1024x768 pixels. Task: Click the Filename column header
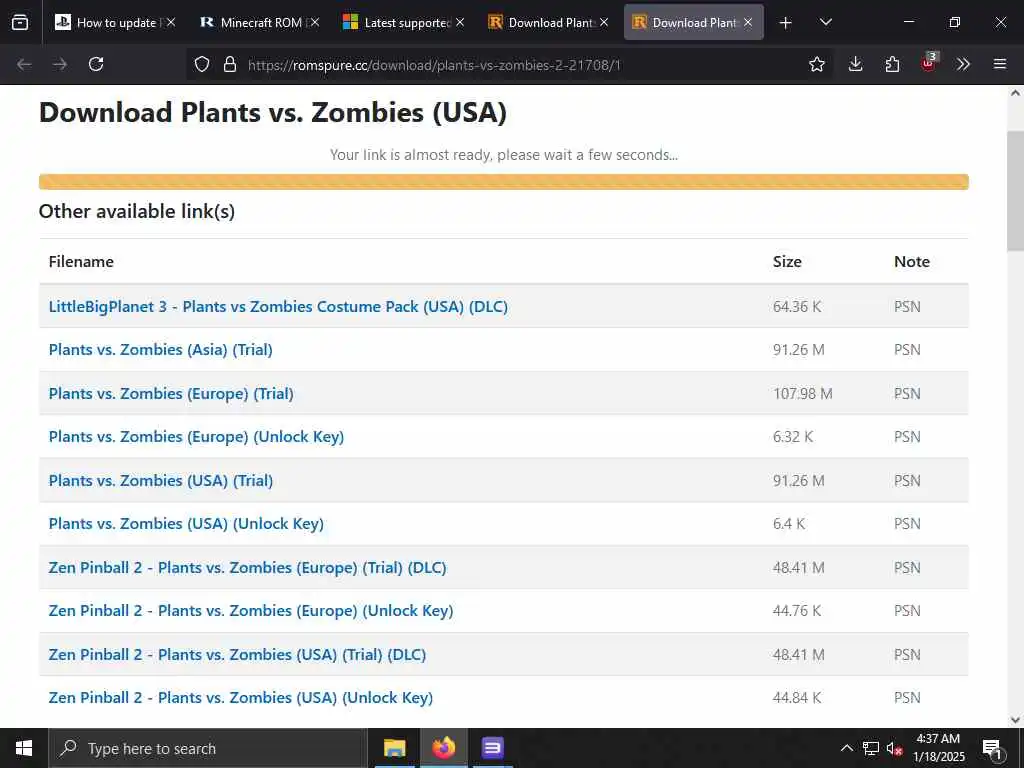click(x=81, y=261)
